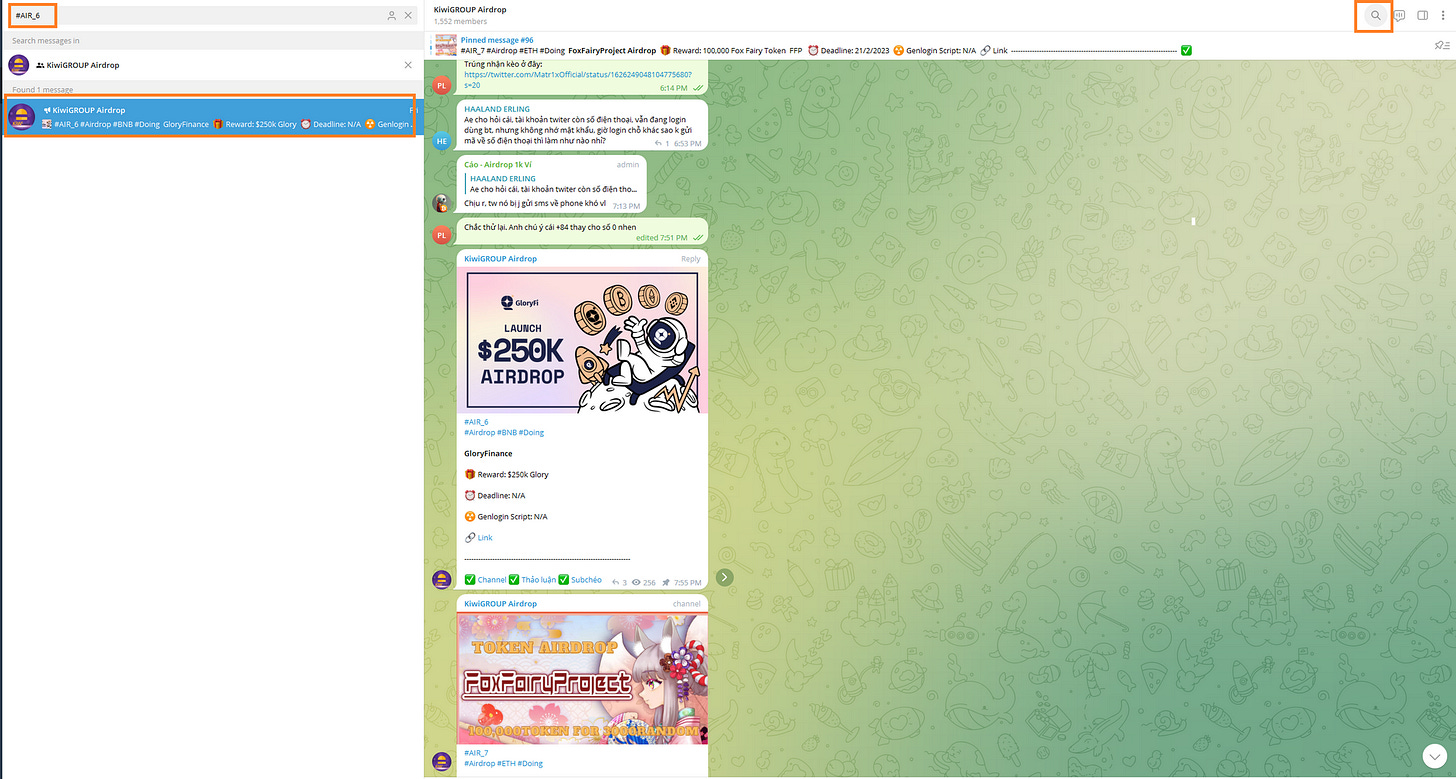Jump to quoted HAALAND ERLING reply preview
Screen dimensions: 1456x779
point(553,184)
